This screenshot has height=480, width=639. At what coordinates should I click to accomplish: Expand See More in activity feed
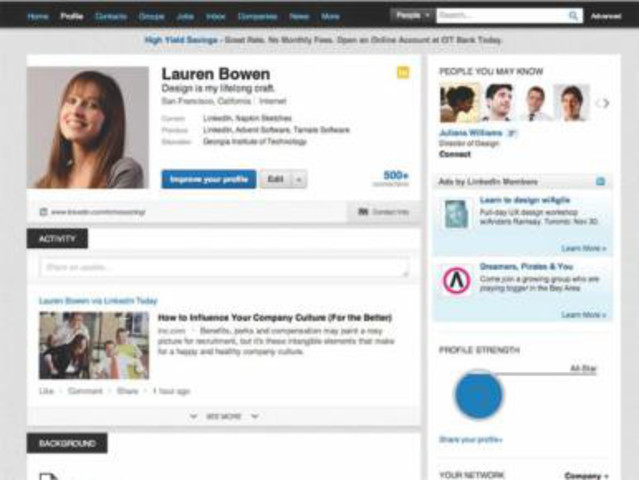(224, 416)
